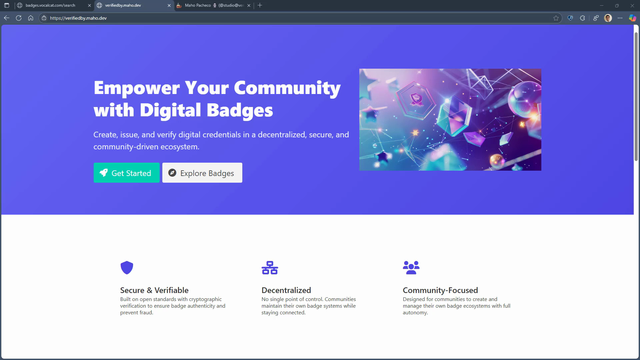Click the address bar URL field
The image size is (640, 360).
click(x=300, y=18)
